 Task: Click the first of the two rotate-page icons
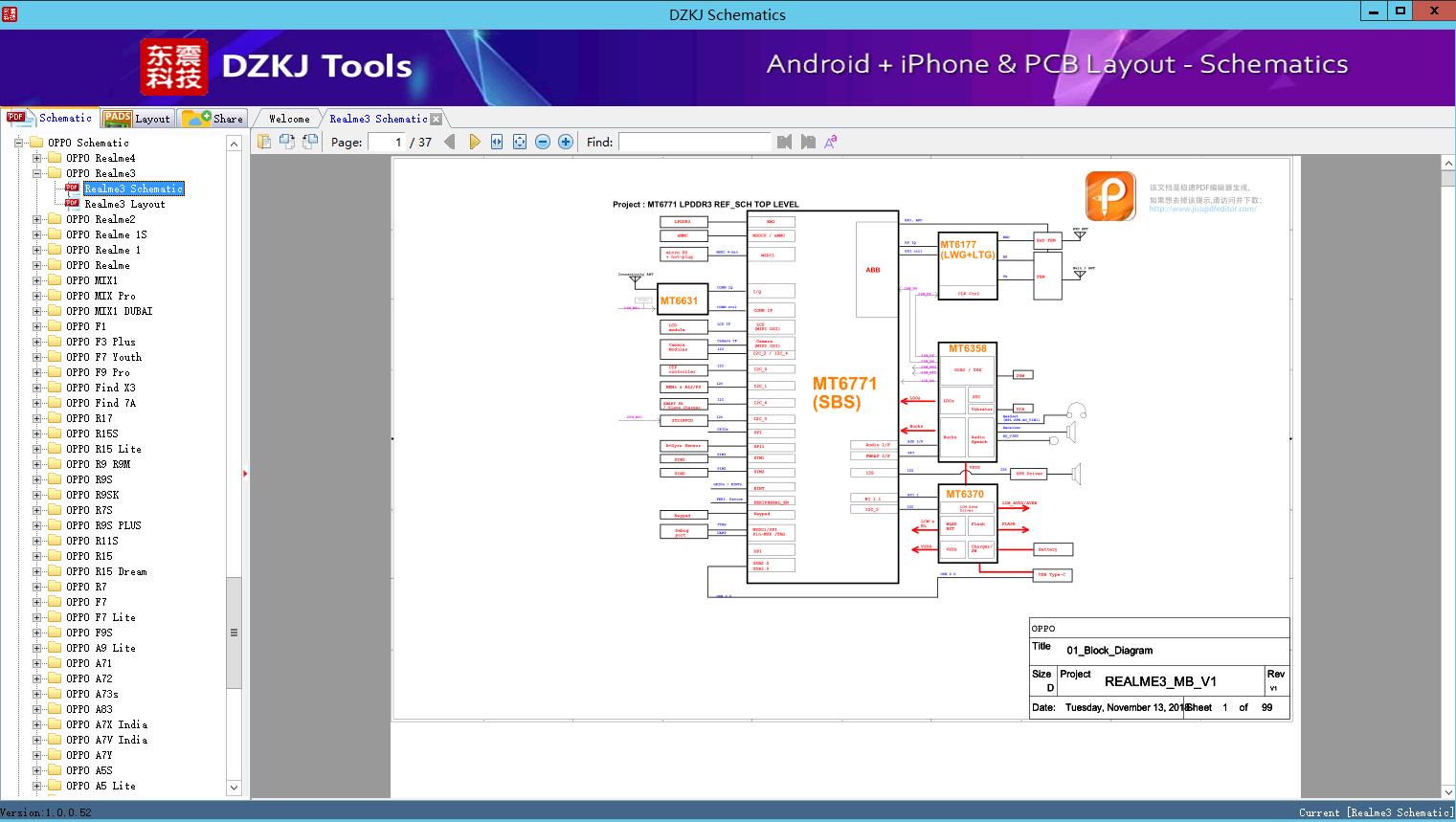(286, 142)
